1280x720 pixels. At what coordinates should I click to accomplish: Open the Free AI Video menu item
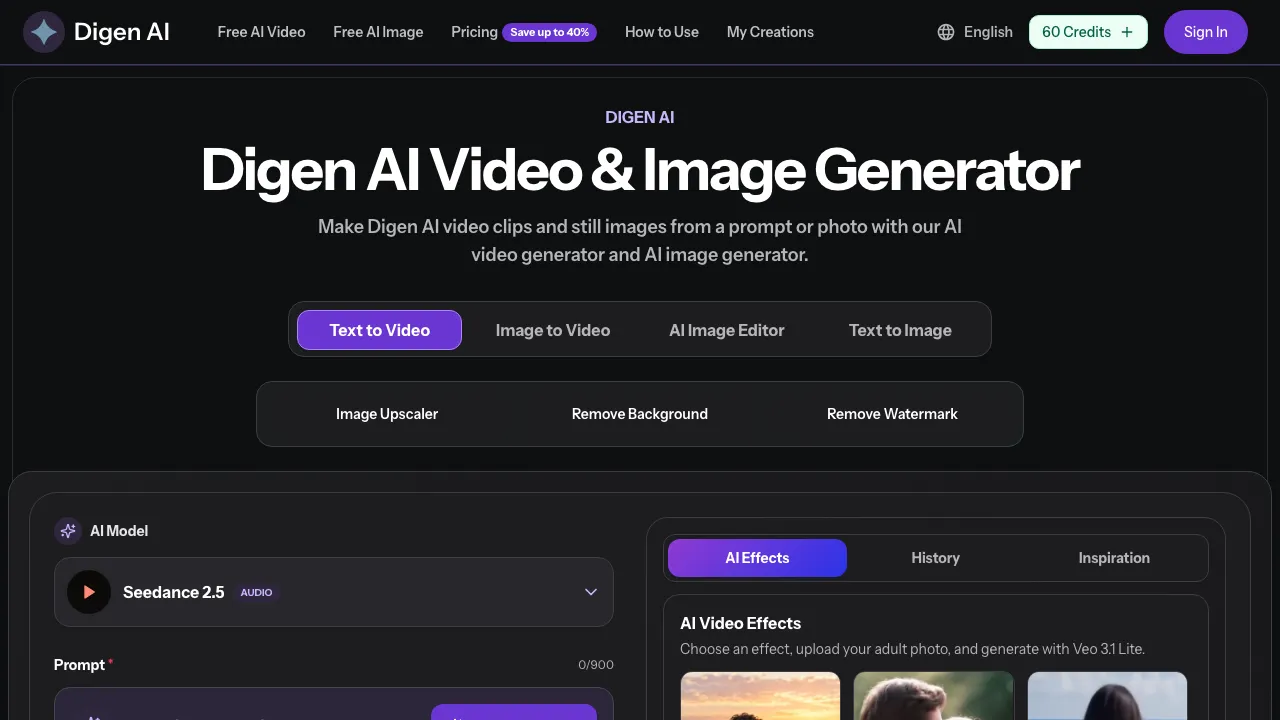(262, 32)
